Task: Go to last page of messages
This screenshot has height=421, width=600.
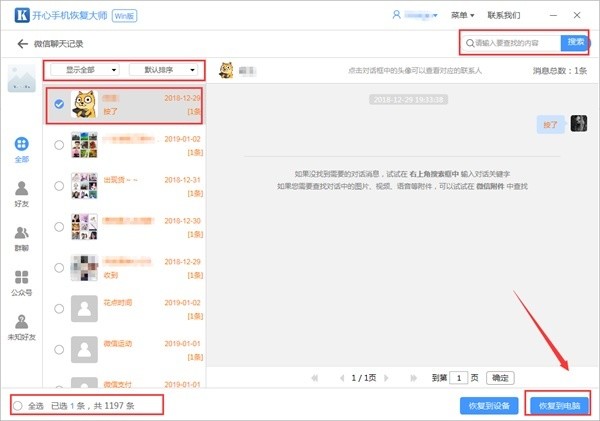Action: tap(413, 378)
